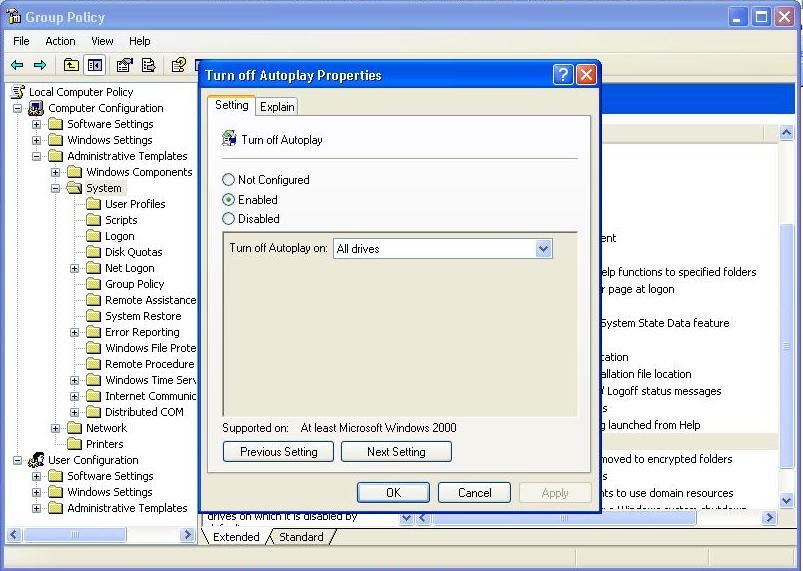
Task: Click the Next Setting button
Action: 396,452
